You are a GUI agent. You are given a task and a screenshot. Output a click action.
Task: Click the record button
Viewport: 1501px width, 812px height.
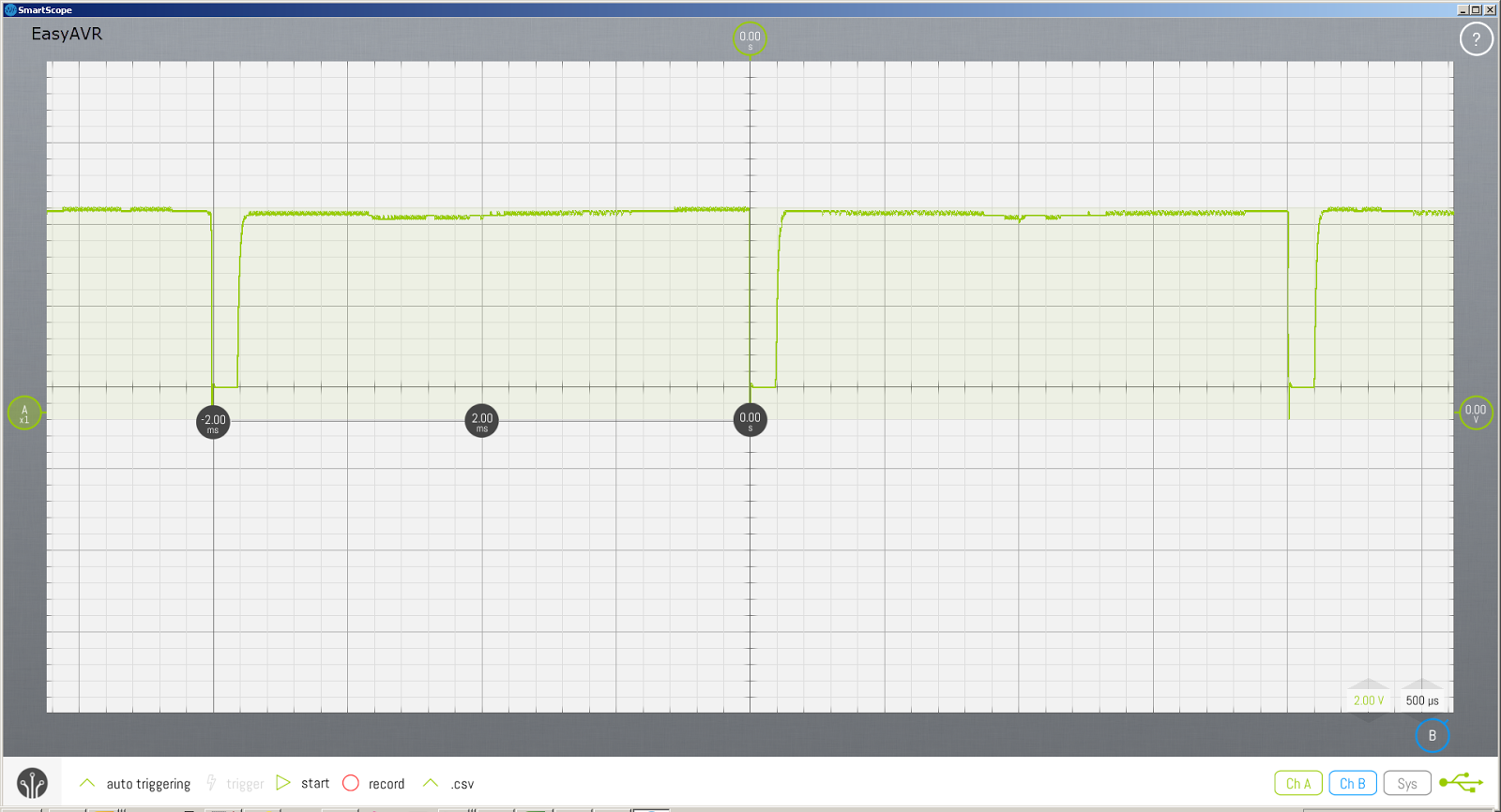(x=373, y=783)
